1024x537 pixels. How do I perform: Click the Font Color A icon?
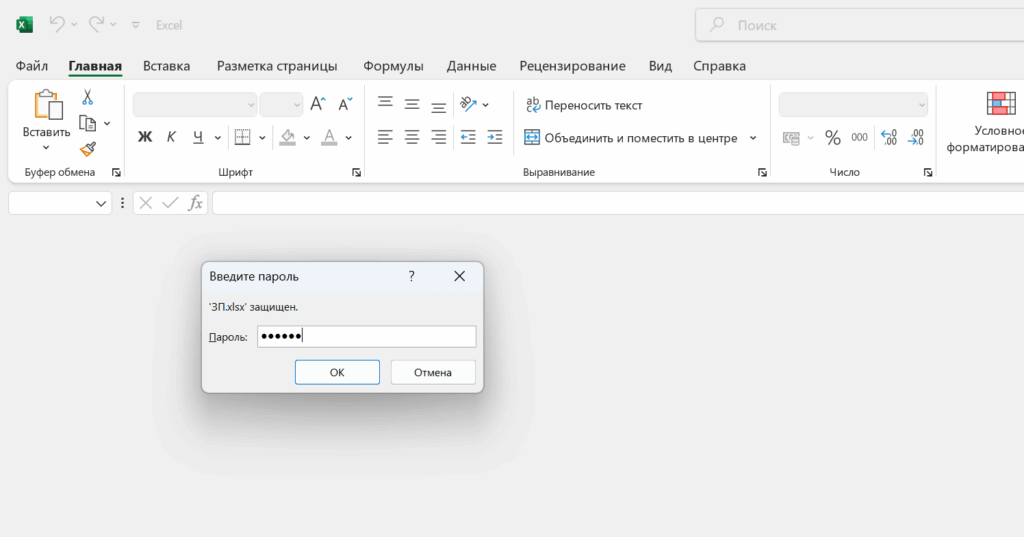pyautogui.click(x=329, y=137)
